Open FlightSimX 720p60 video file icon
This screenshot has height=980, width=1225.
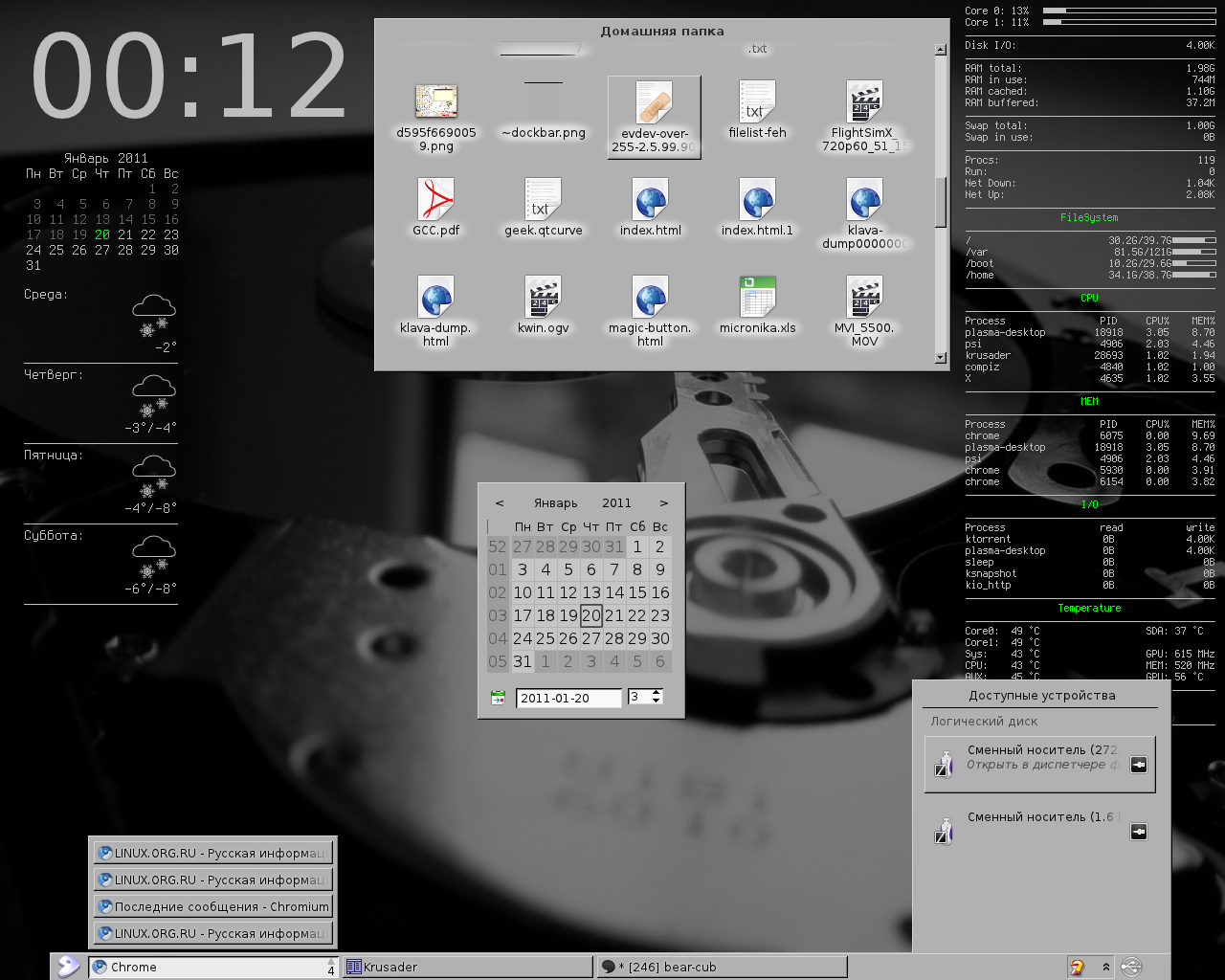point(864,101)
